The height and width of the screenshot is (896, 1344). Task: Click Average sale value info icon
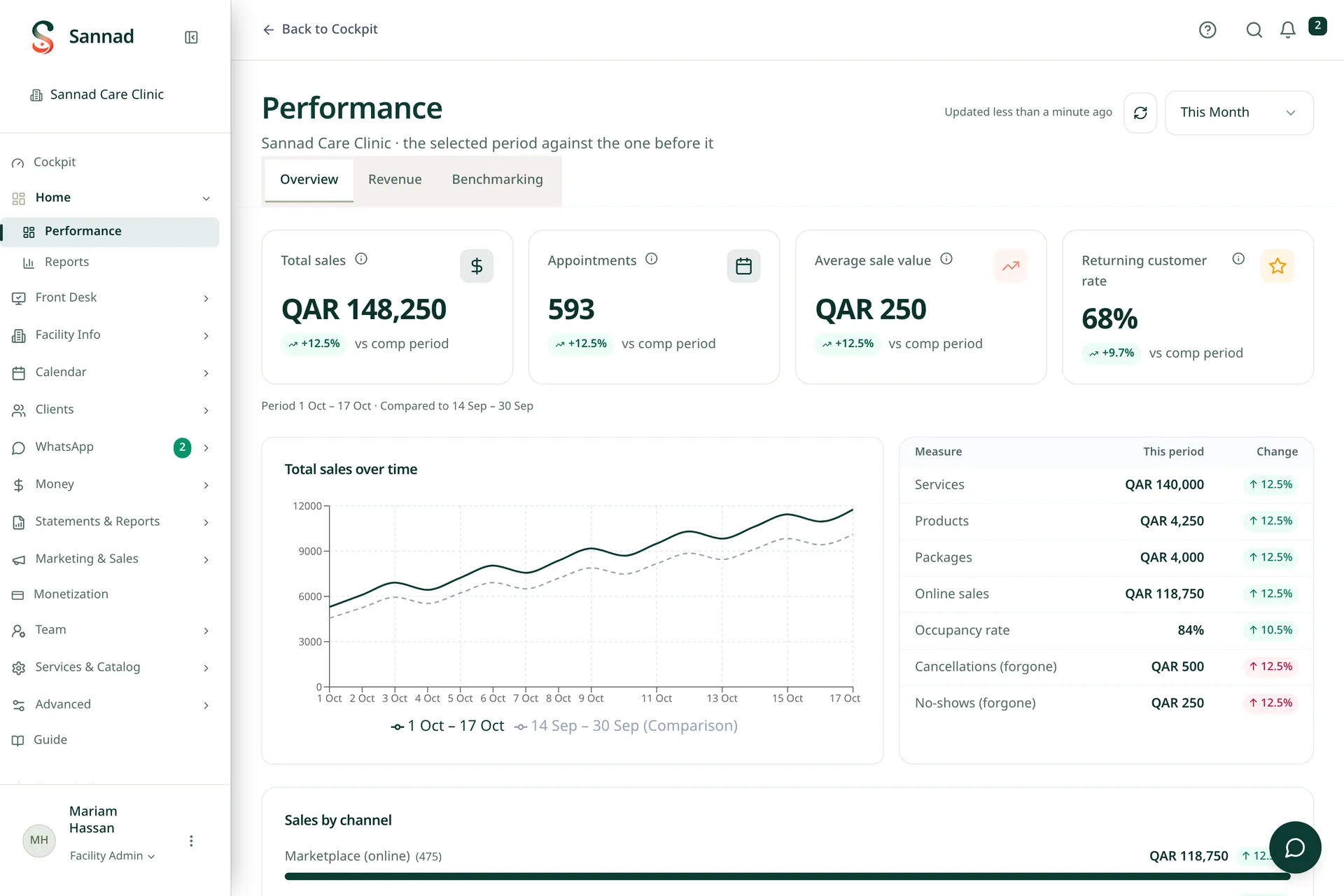[946, 259]
